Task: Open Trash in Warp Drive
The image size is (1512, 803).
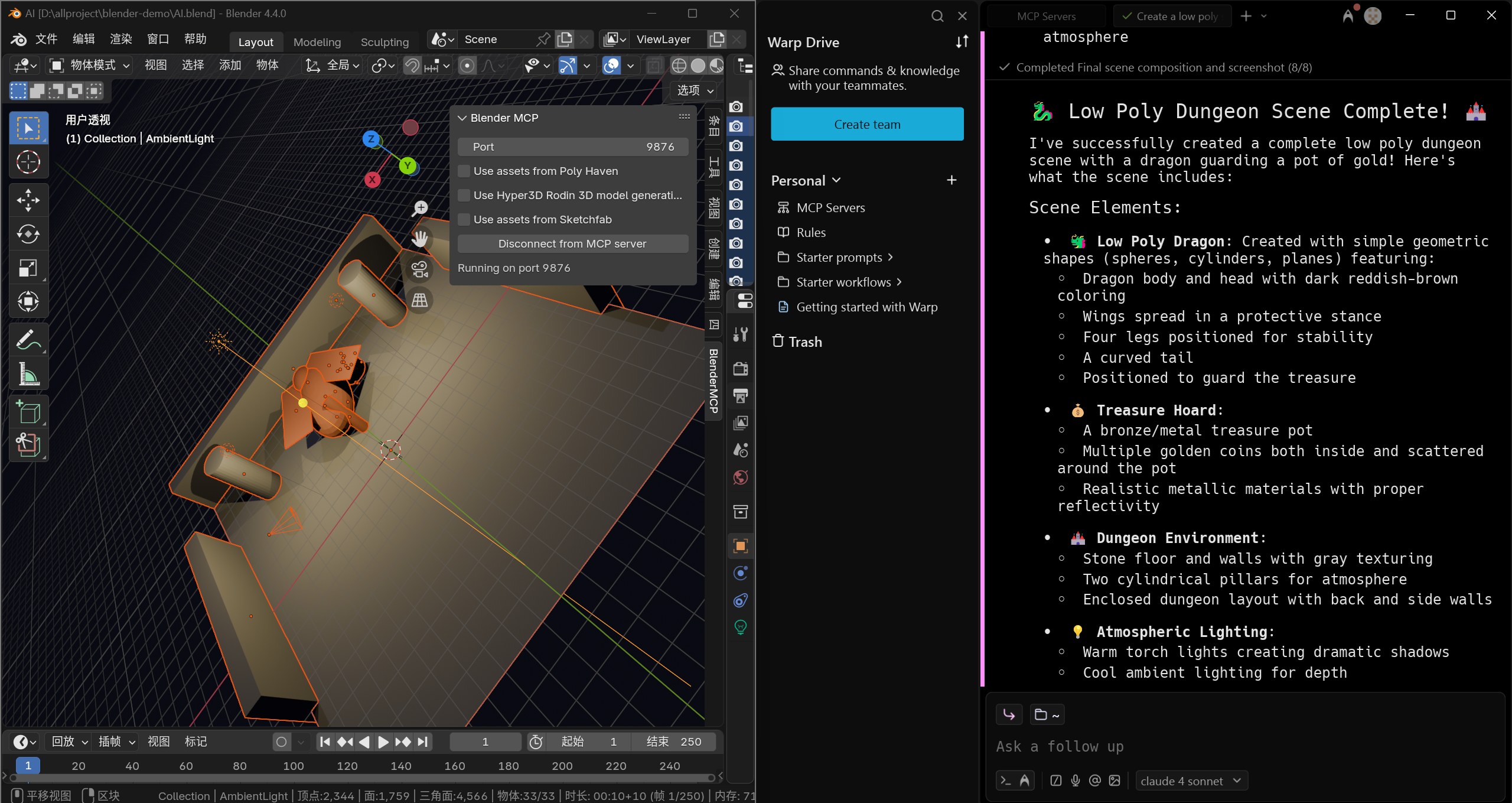Action: (797, 342)
